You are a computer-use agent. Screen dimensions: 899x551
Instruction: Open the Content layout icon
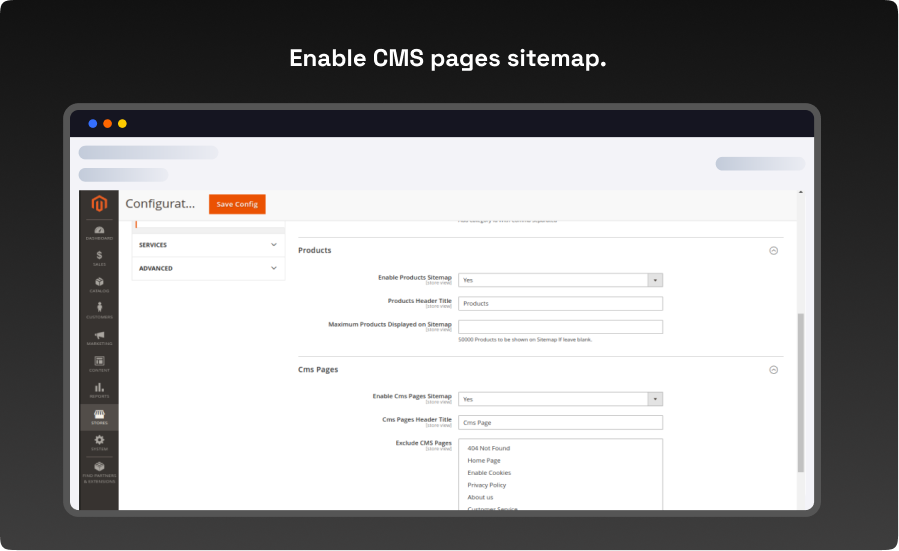pyautogui.click(x=99, y=363)
